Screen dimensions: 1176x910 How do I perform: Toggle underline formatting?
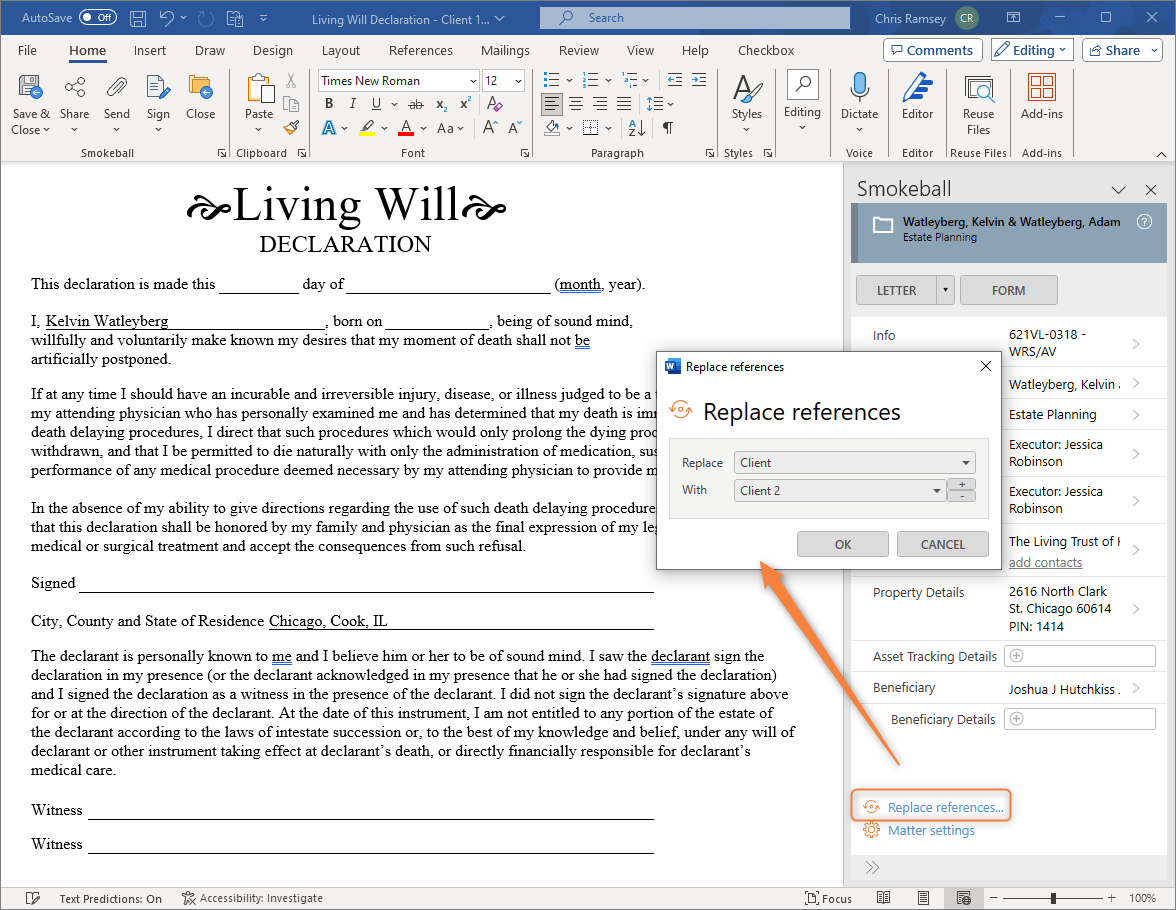376,104
